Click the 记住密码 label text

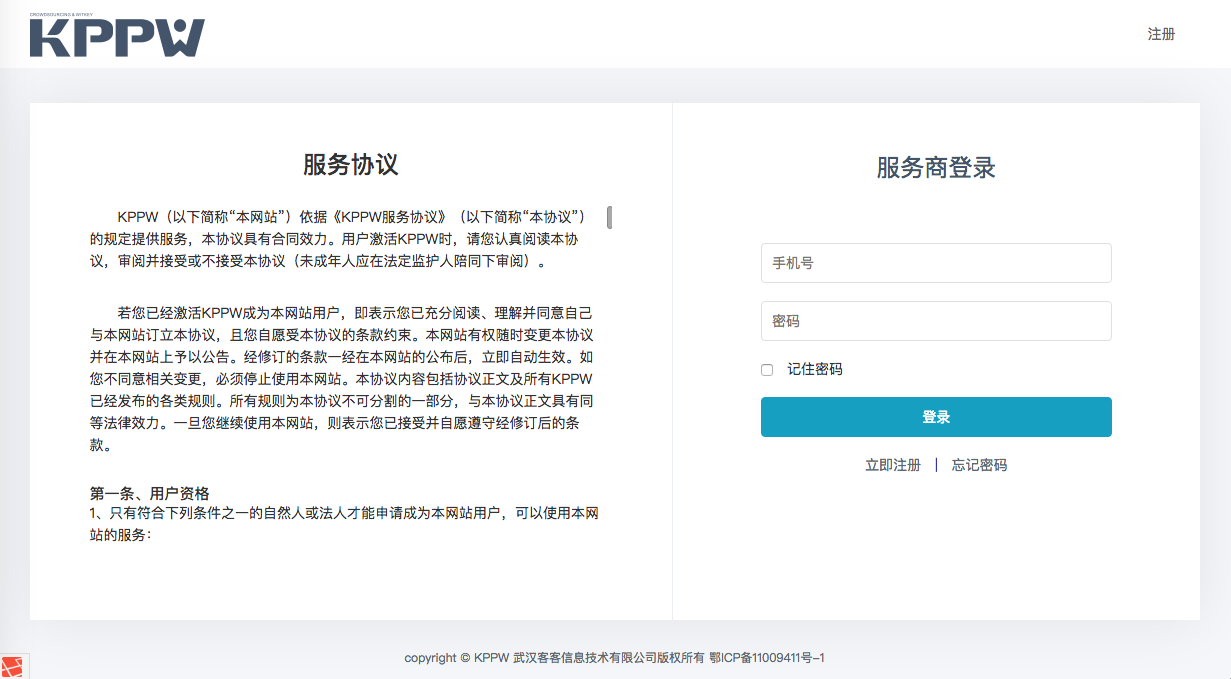815,370
